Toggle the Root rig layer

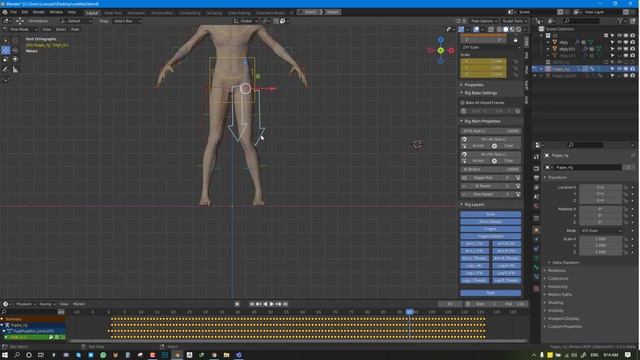click(491, 293)
